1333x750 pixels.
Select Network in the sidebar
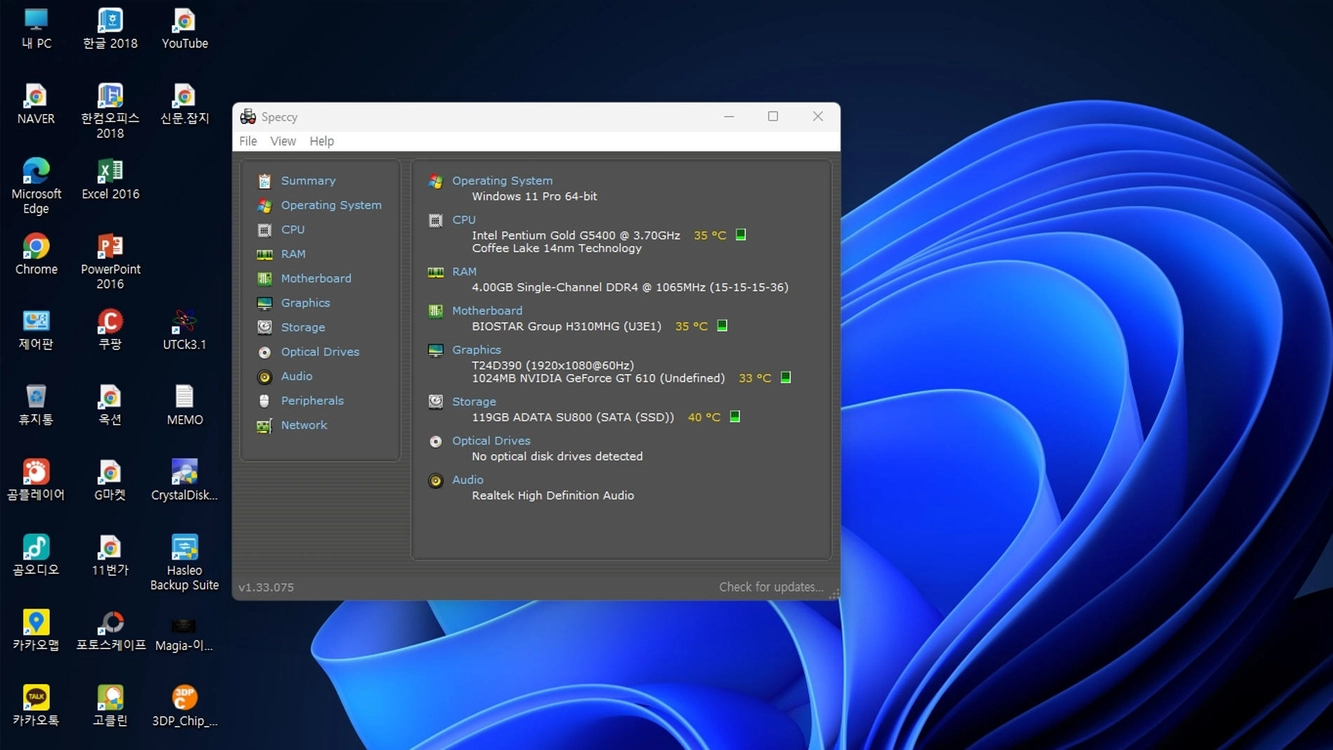point(304,425)
